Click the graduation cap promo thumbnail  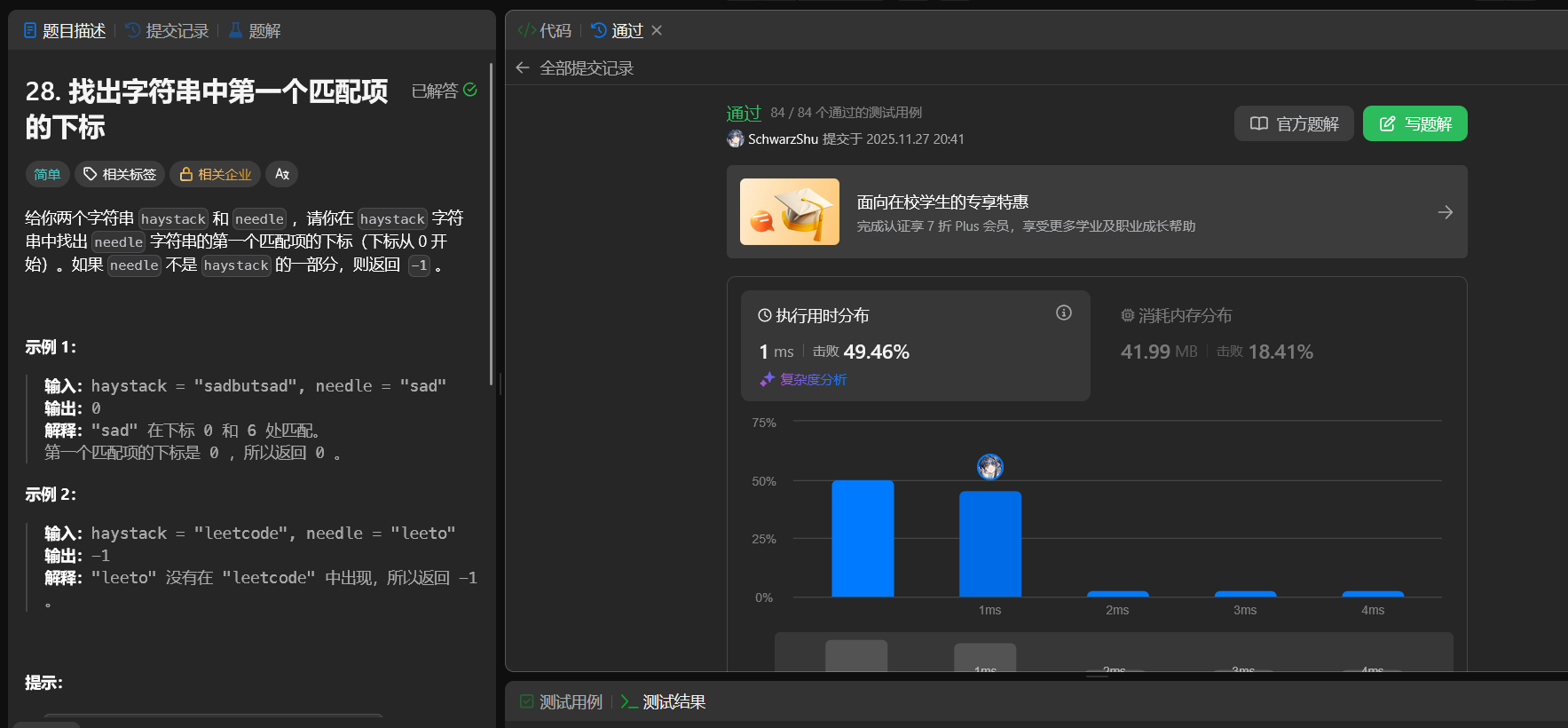click(789, 212)
